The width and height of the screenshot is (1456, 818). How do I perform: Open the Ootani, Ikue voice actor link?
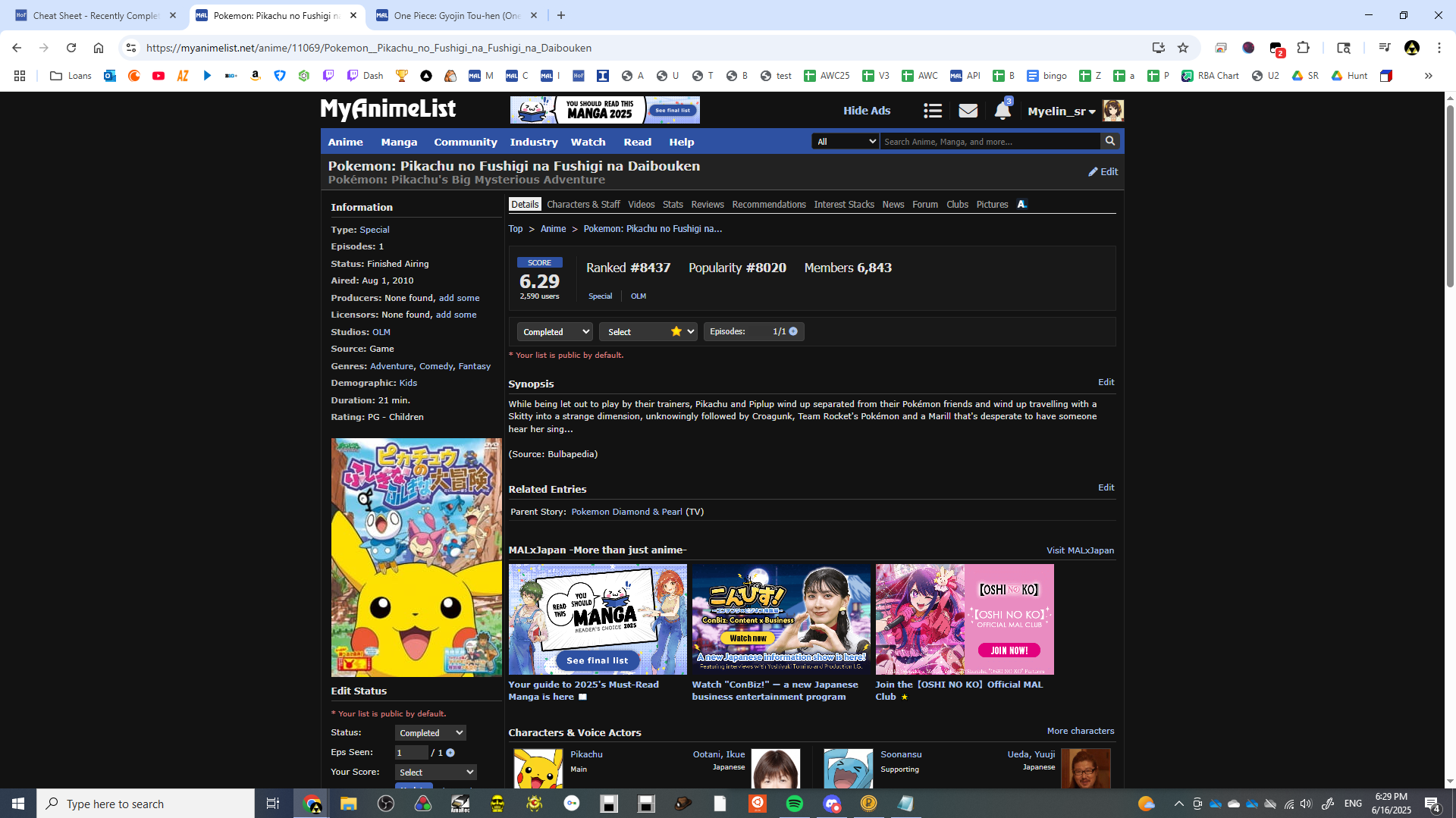pos(719,754)
